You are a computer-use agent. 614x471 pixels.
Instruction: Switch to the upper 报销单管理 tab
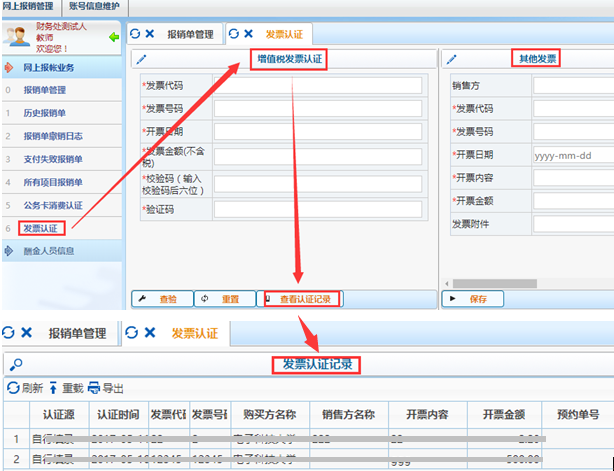click(x=190, y=34)
